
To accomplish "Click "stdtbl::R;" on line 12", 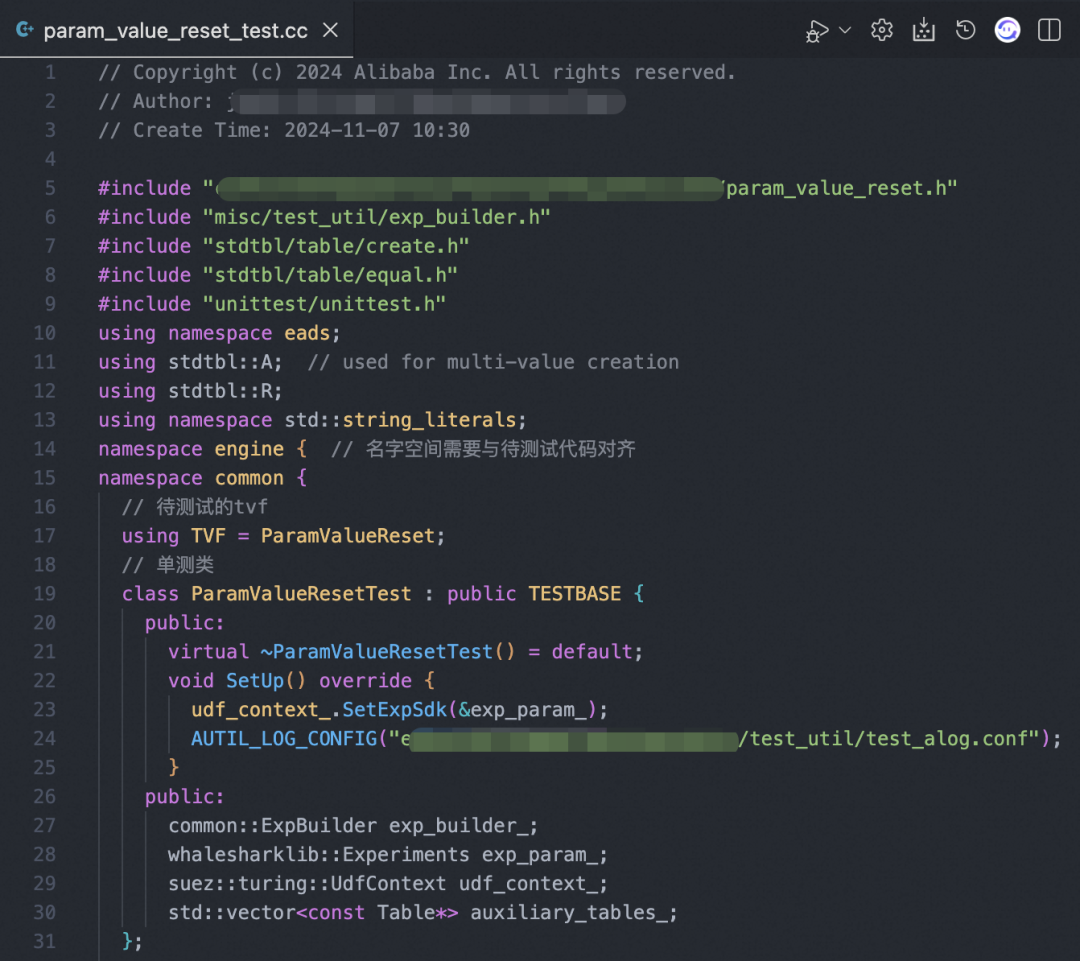I will [226, 391].
